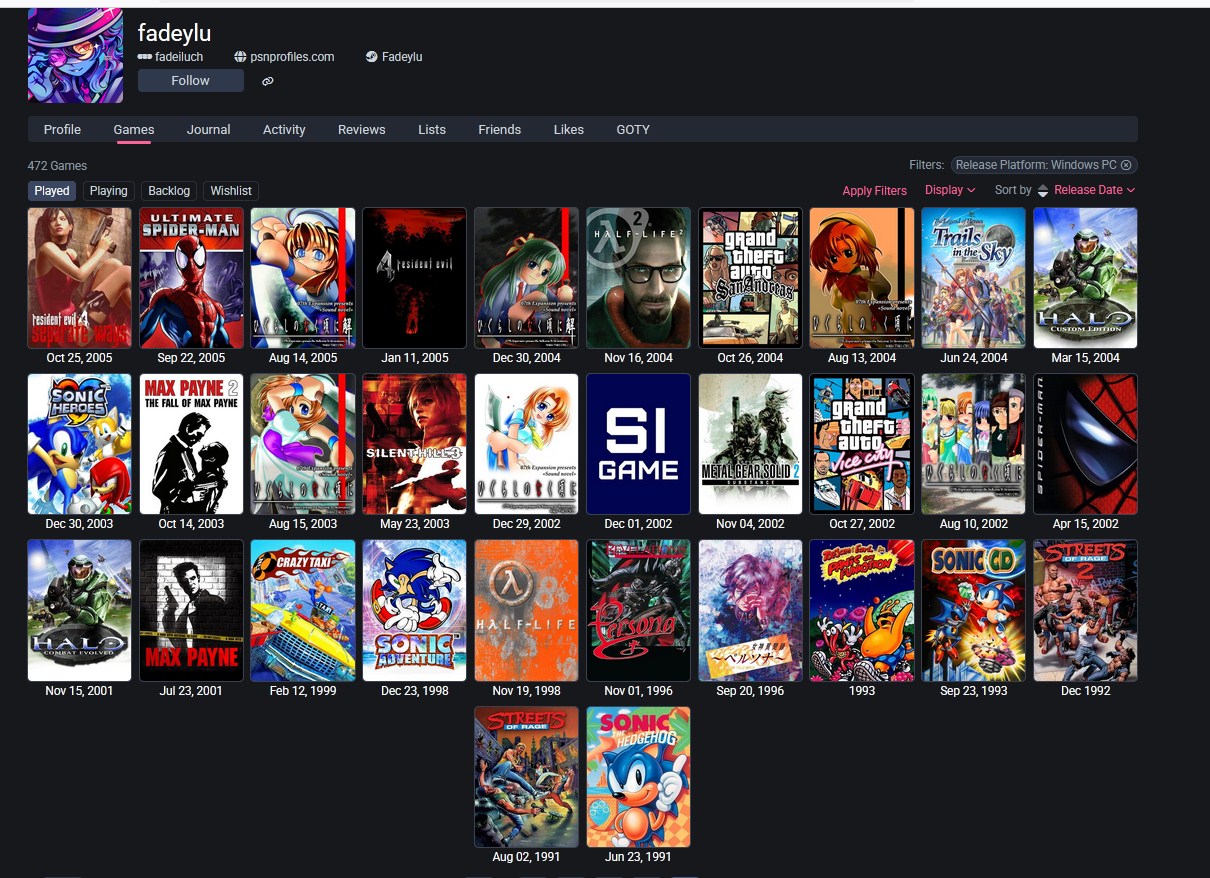The image size is (1210, 878).
Task: Open the GOTY tab
Action: 633,129
